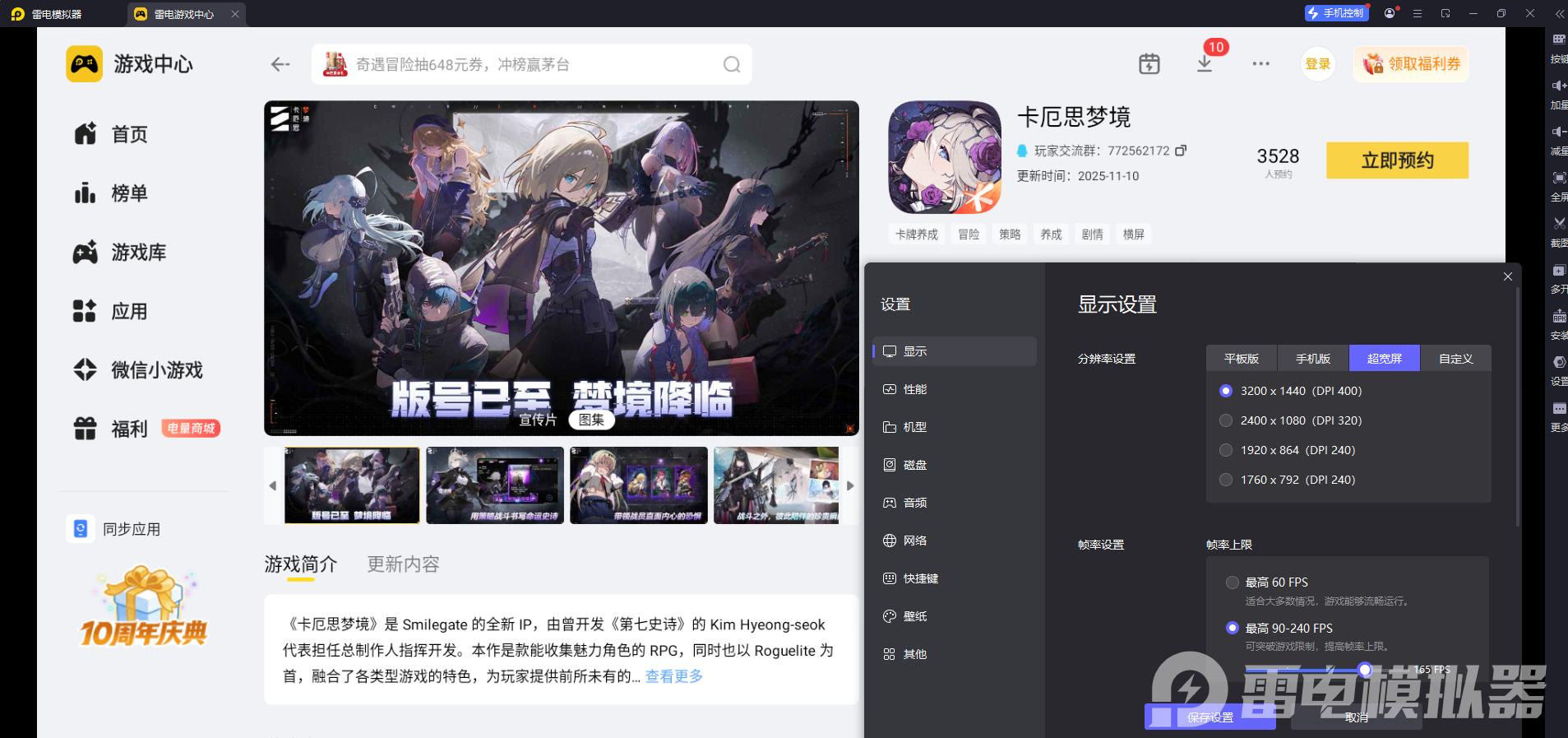
Task: Close the settings dialog with X
Action: click(x=1508, y=276)
